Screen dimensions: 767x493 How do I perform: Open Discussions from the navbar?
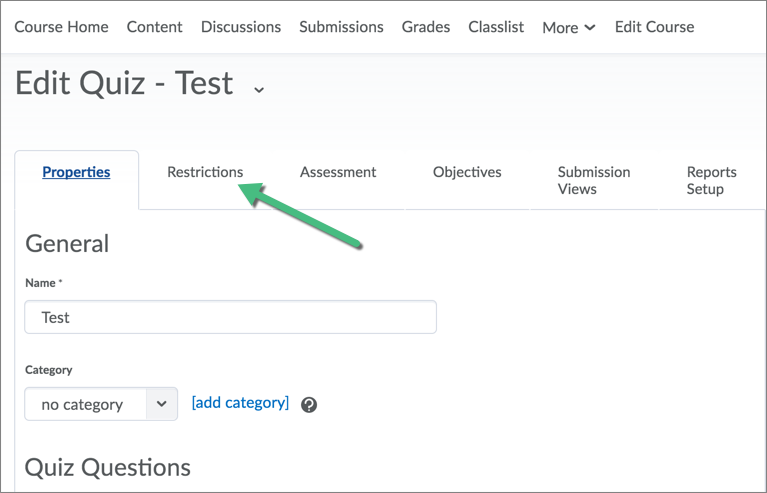(x=241, y=27)
